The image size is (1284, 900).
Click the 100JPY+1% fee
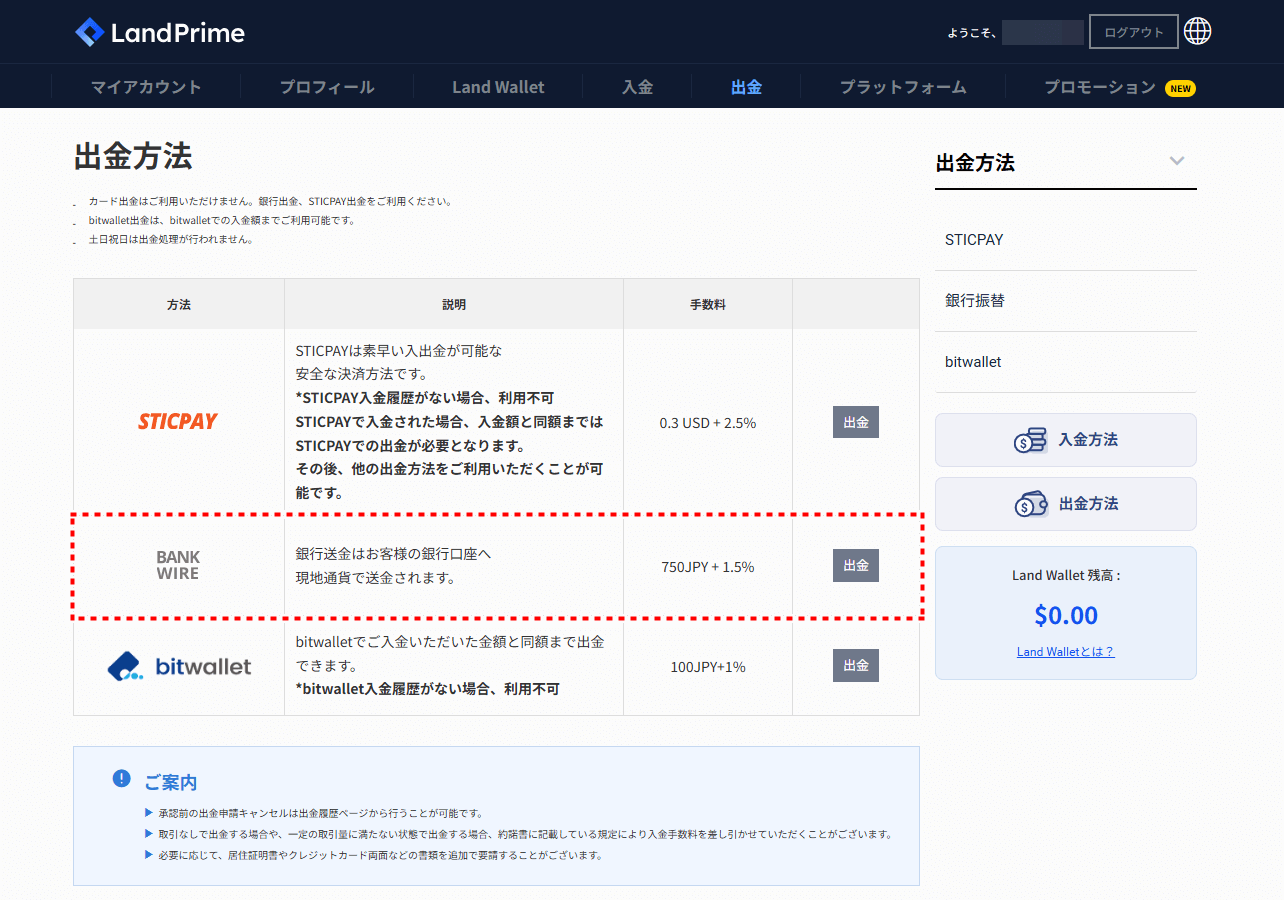tap(708, 667)
